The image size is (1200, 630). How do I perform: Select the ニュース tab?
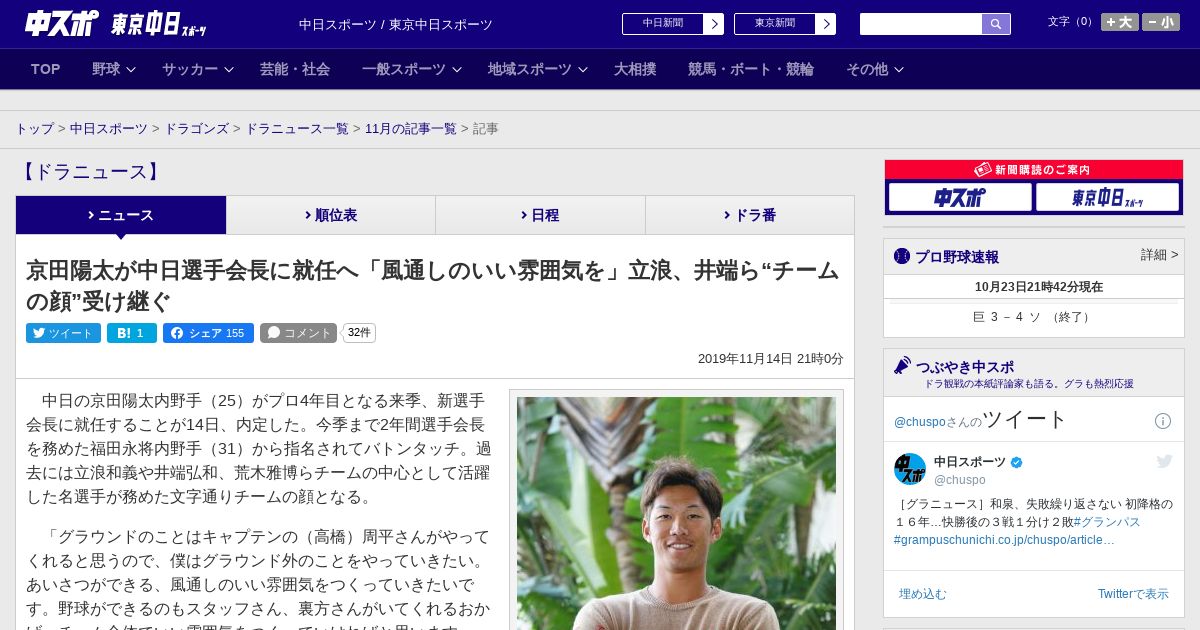tap(121, 215)
